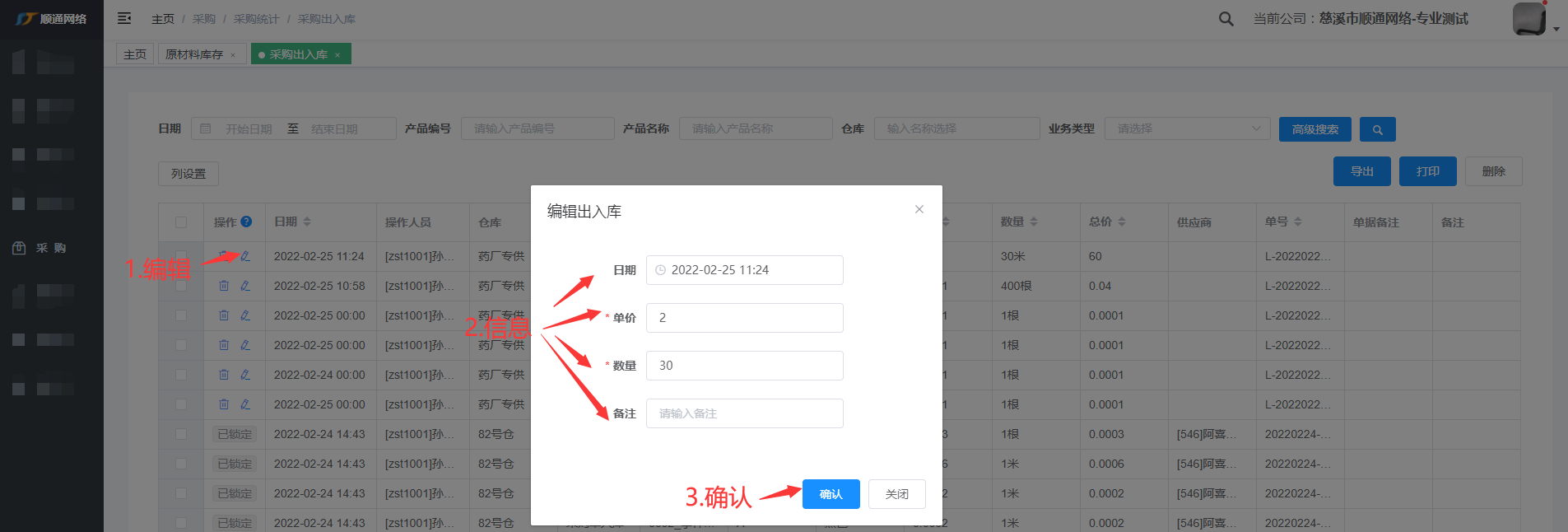Viewport: 1568px width, 532px height.
Task: Tick the select-all checkbox in table header
Action: [181, 222]
